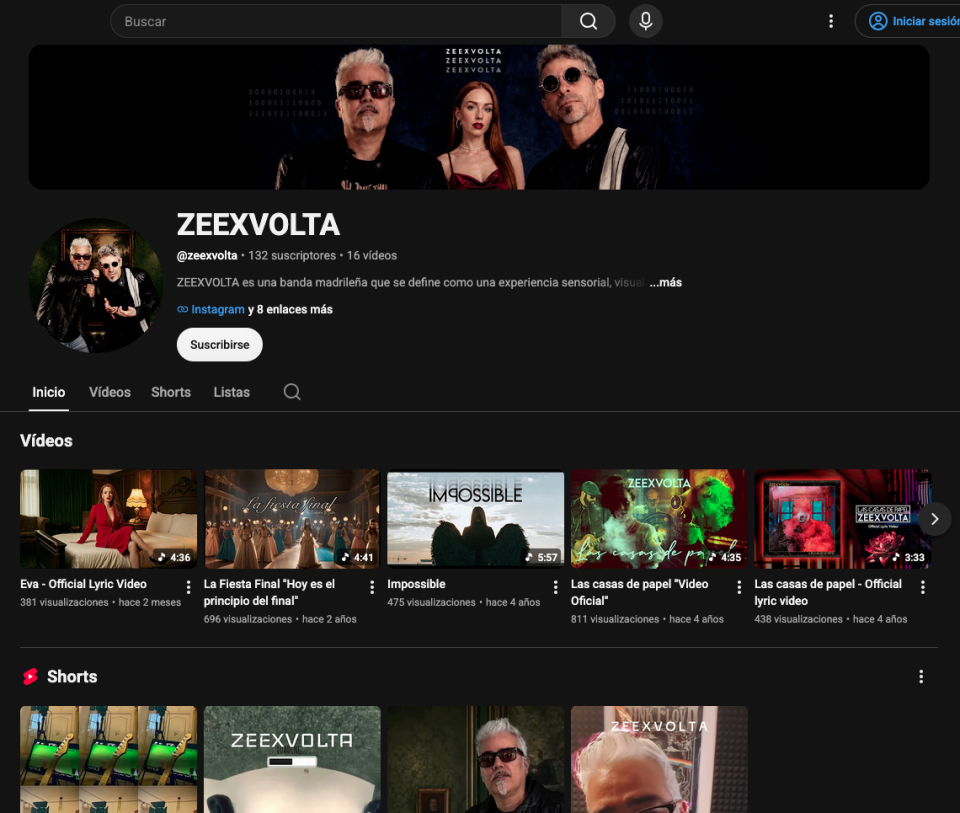Play Las casas de papel lyric video thumbnail
Viewport: 960px width, 813px height.
[x=842, y=519]
